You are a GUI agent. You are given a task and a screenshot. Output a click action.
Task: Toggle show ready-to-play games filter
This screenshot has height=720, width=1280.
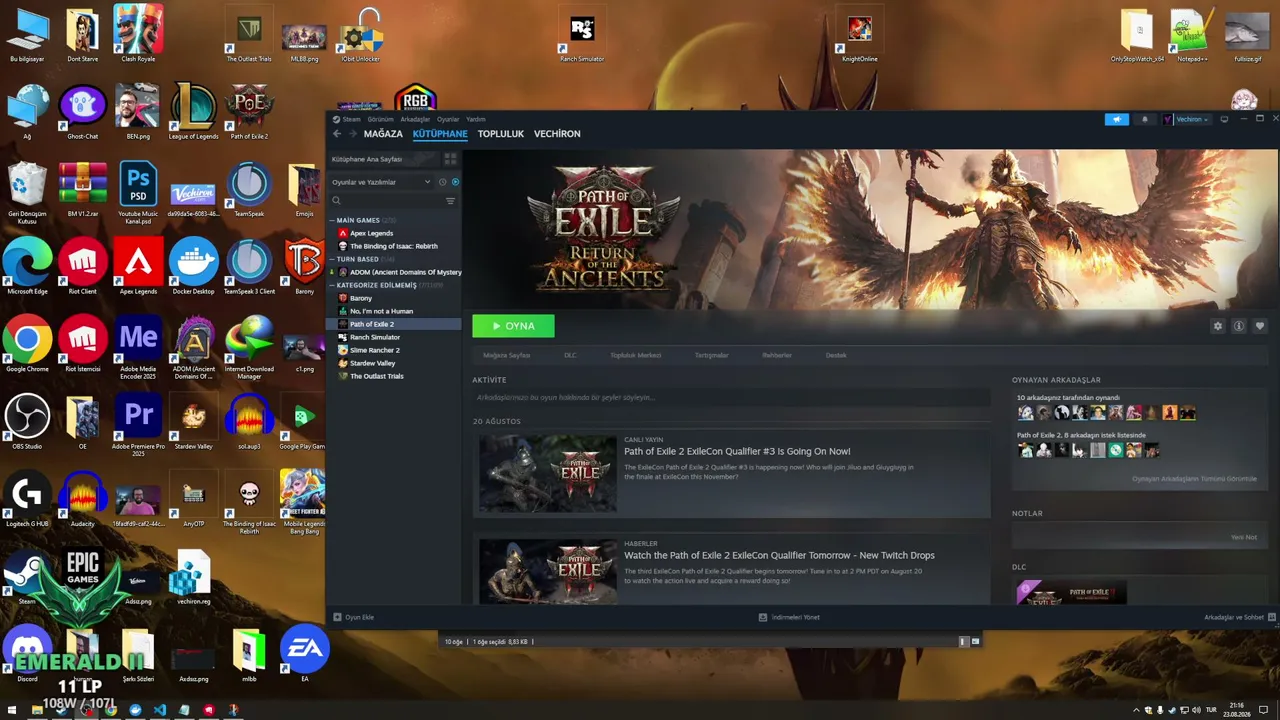(455, 182)
